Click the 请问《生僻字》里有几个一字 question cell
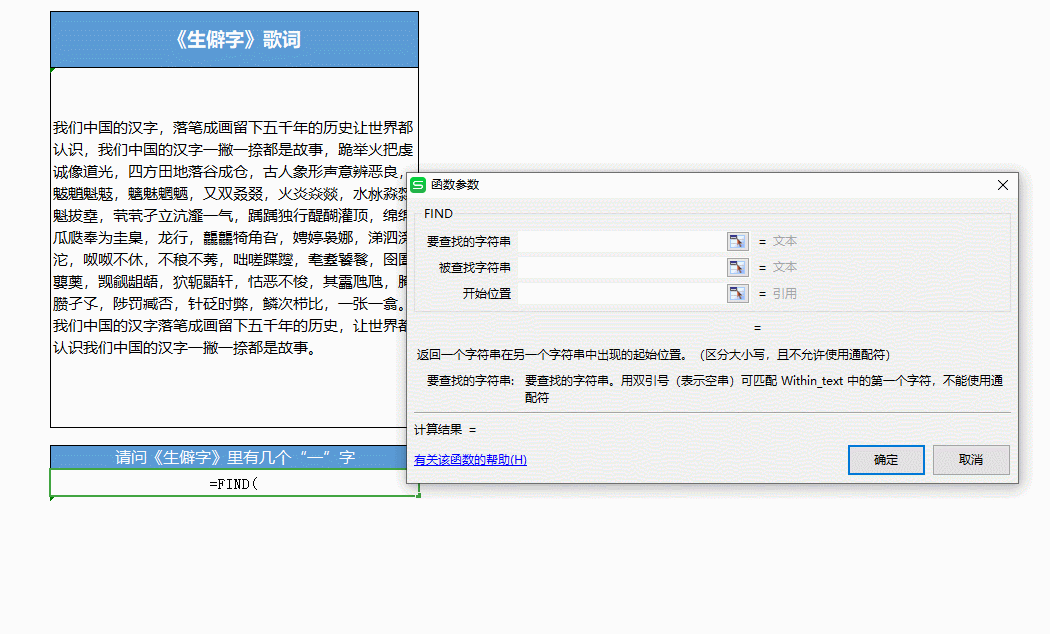The width and height of the screenshot is (1050, 634). click(234, 457)
